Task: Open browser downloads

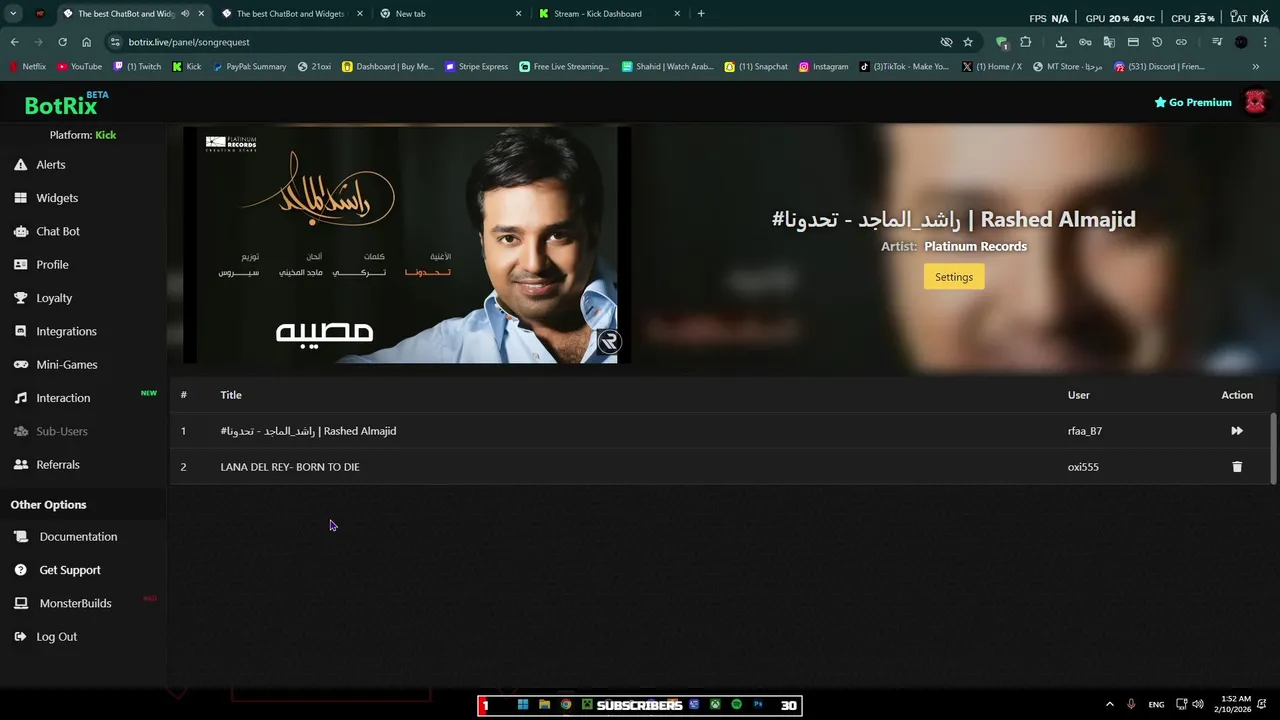Action: (1061, 42)
